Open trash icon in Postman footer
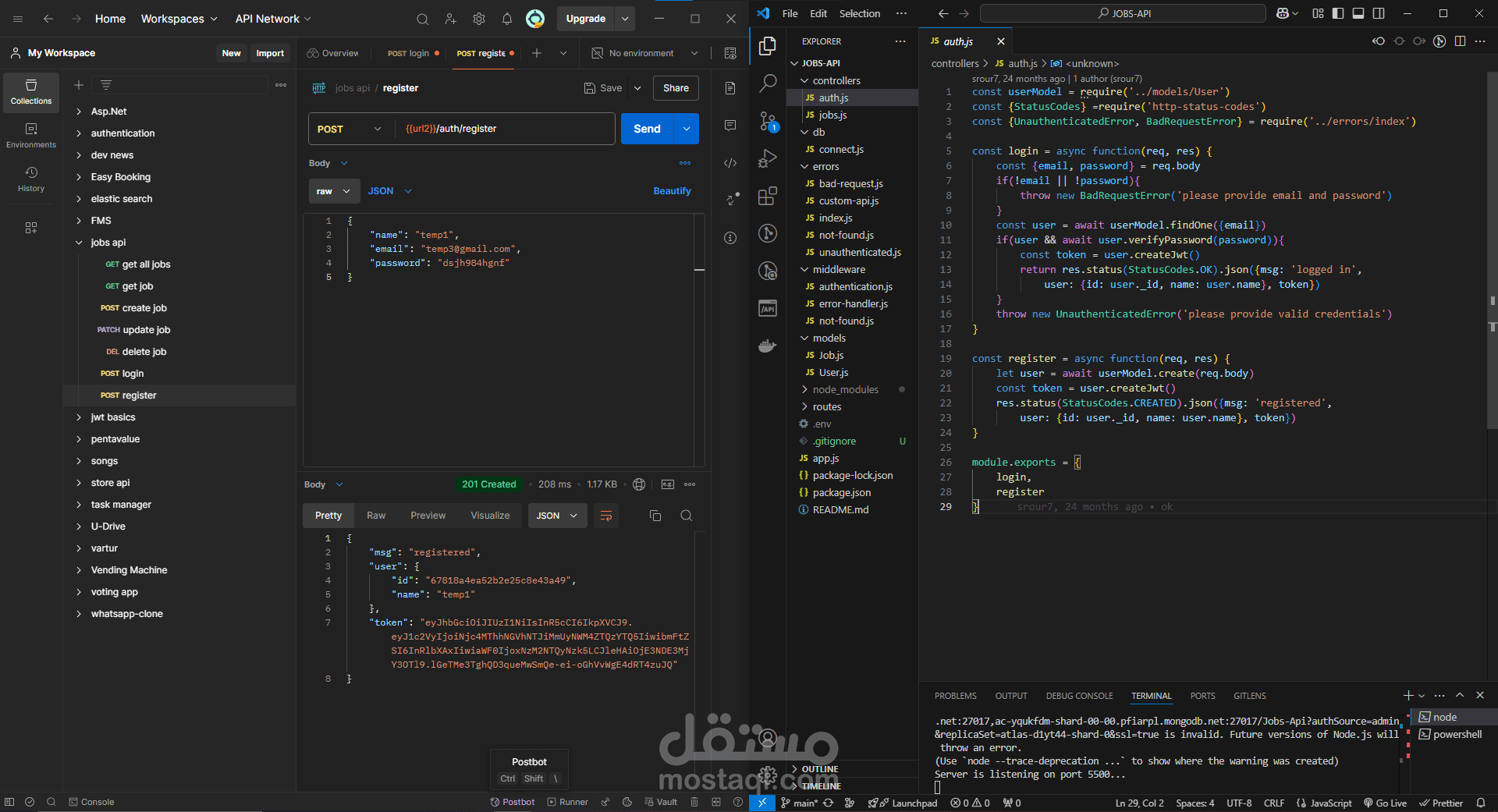The image size is (1498, 812). tap(694, 802)
